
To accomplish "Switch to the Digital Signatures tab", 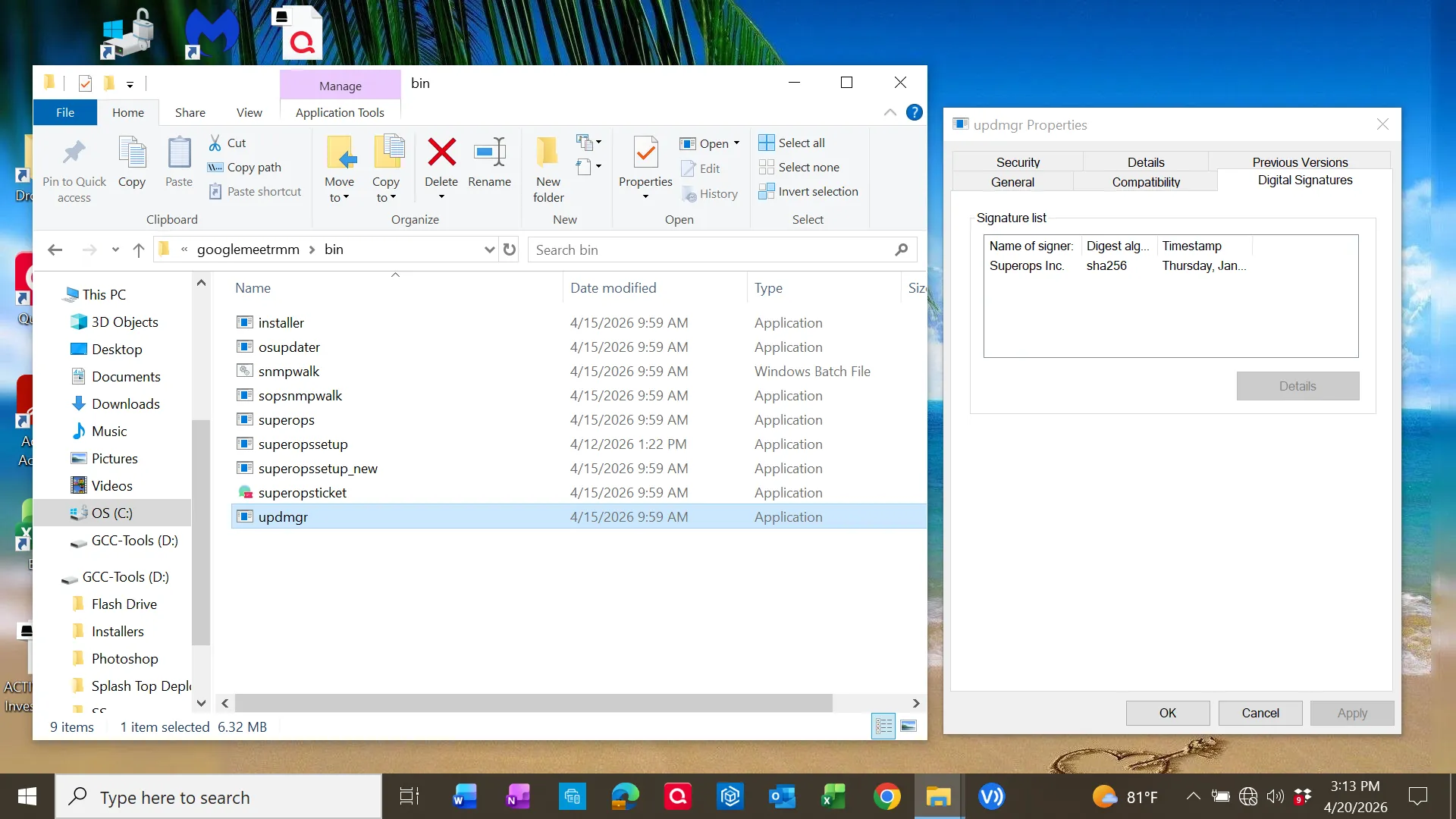I will point(1304,180).
